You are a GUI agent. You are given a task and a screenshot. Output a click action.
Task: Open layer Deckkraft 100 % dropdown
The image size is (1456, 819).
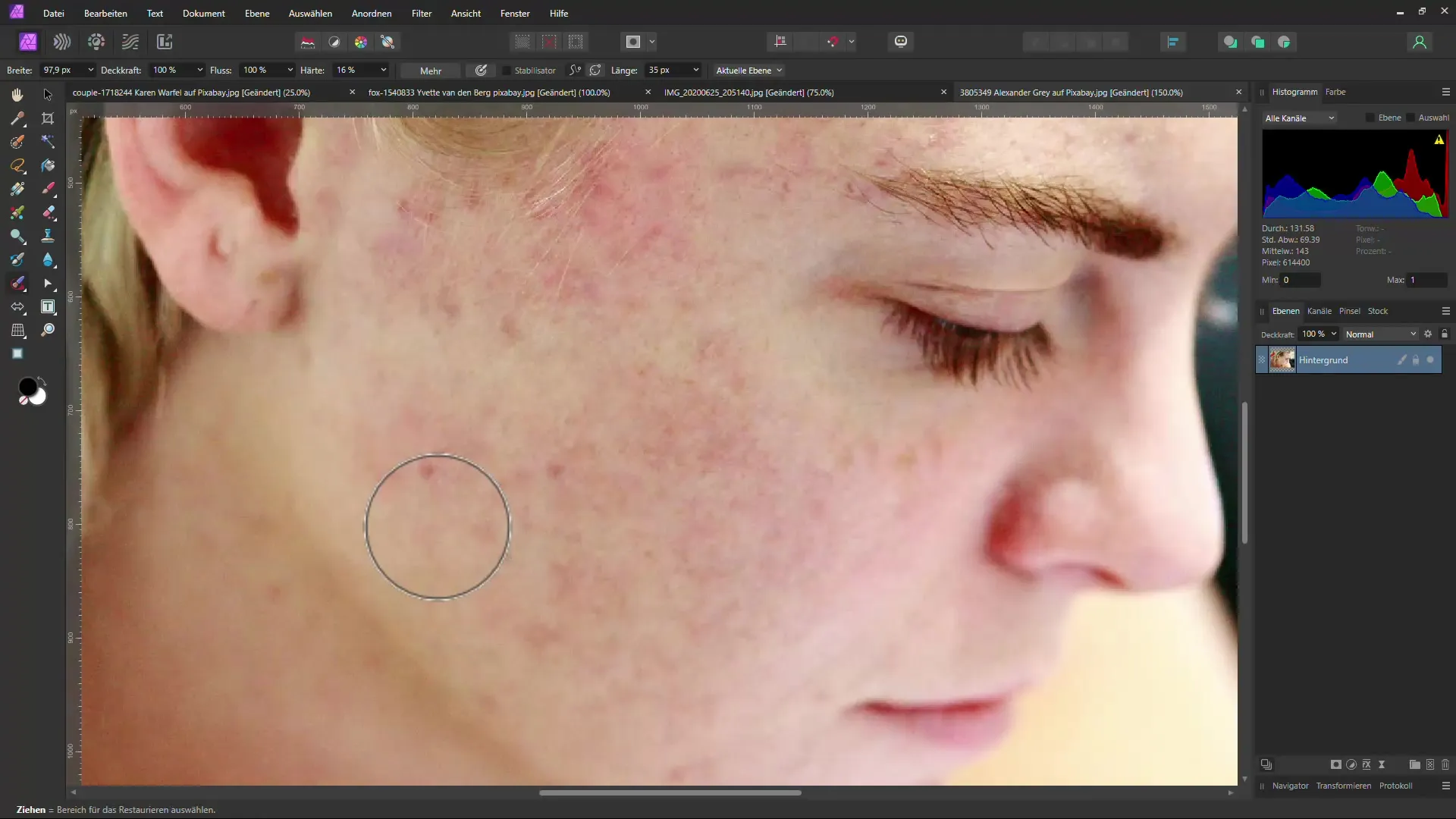tap(1334, 334)
